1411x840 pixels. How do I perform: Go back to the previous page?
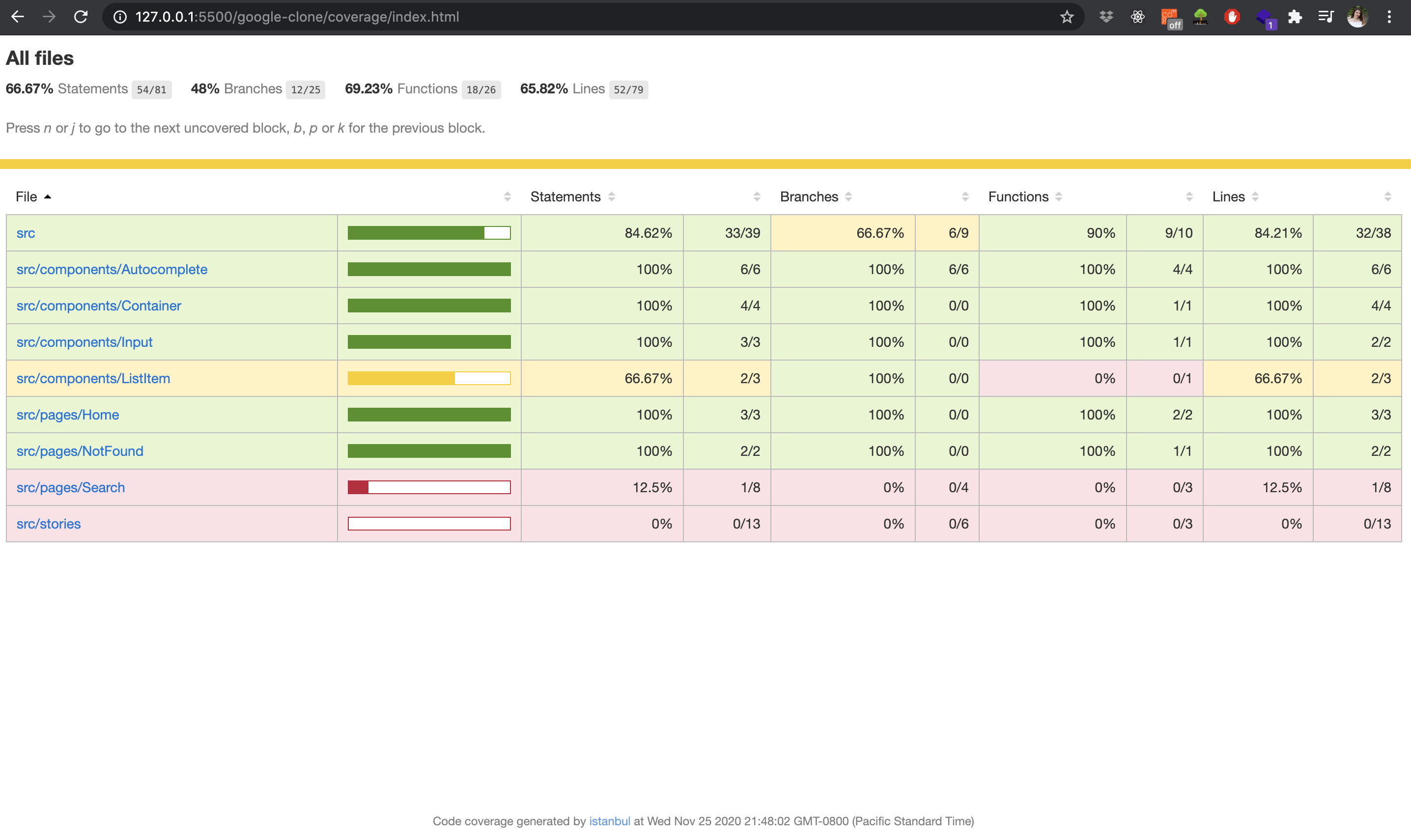pyautogui.click(x=18, y=17)
